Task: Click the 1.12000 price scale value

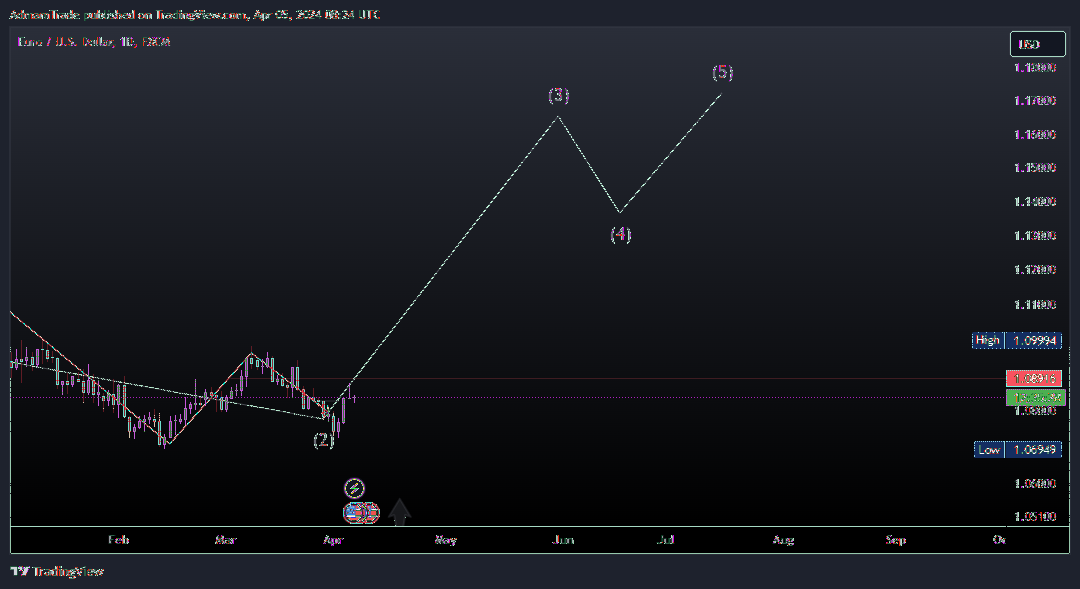Action: tap(1035, 270)
